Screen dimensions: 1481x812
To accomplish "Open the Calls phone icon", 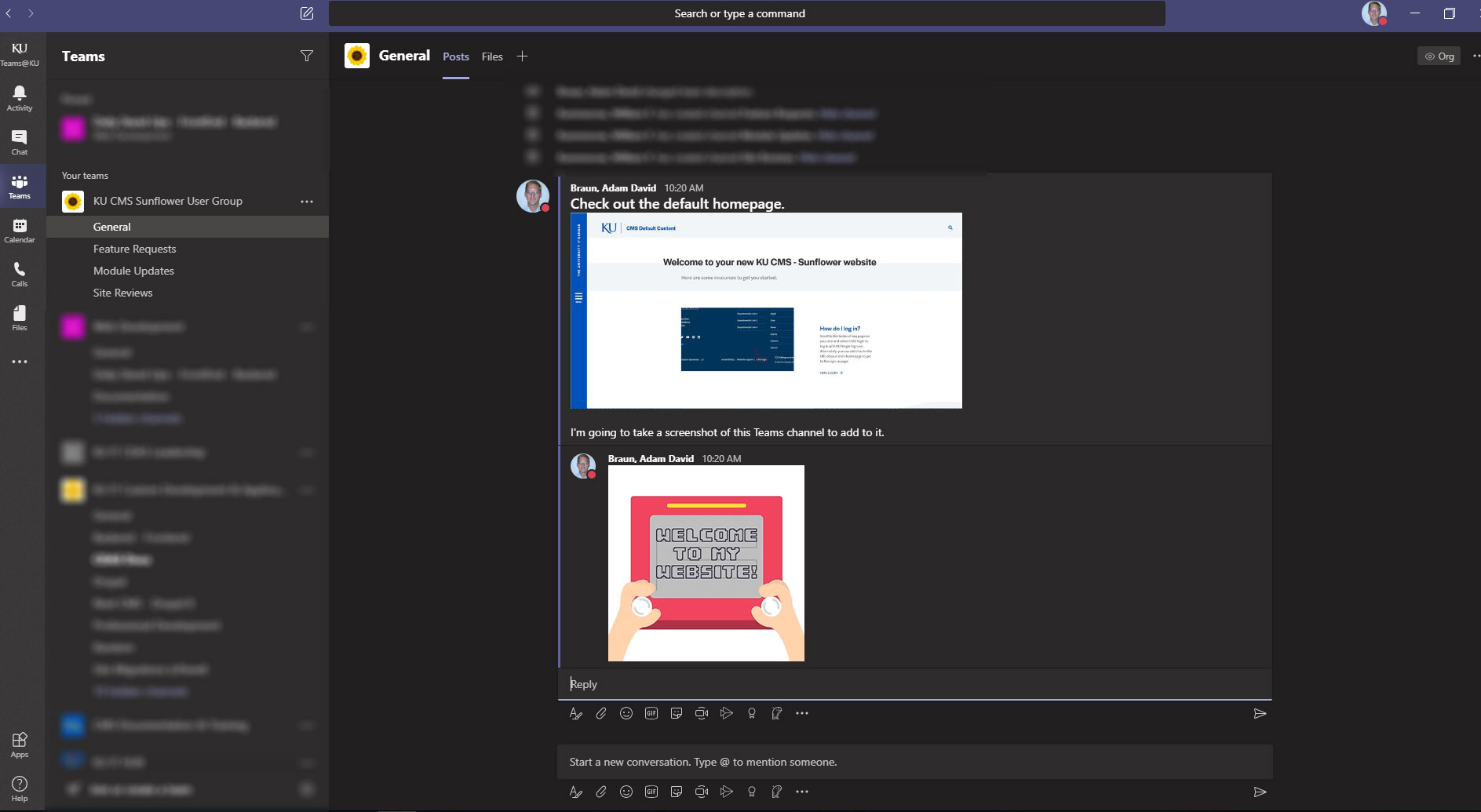I will (x=20, y=274).
